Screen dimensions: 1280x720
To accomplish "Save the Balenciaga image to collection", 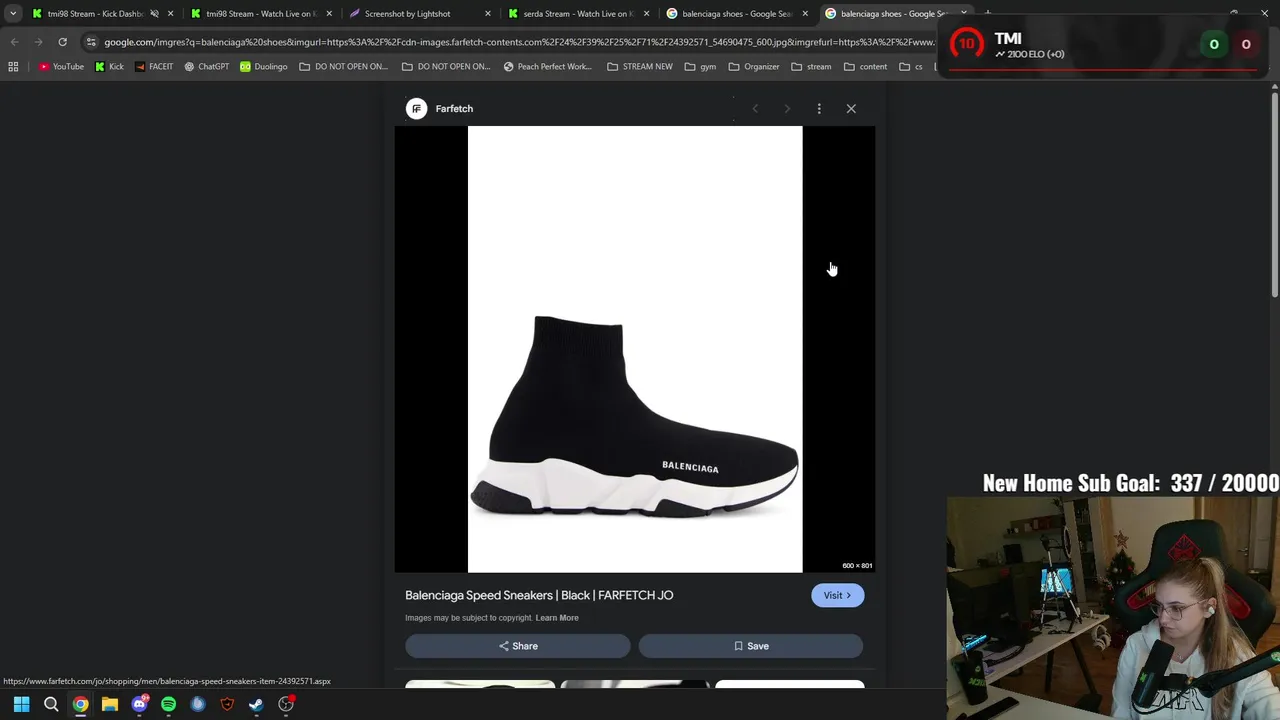I will point(751,646).
